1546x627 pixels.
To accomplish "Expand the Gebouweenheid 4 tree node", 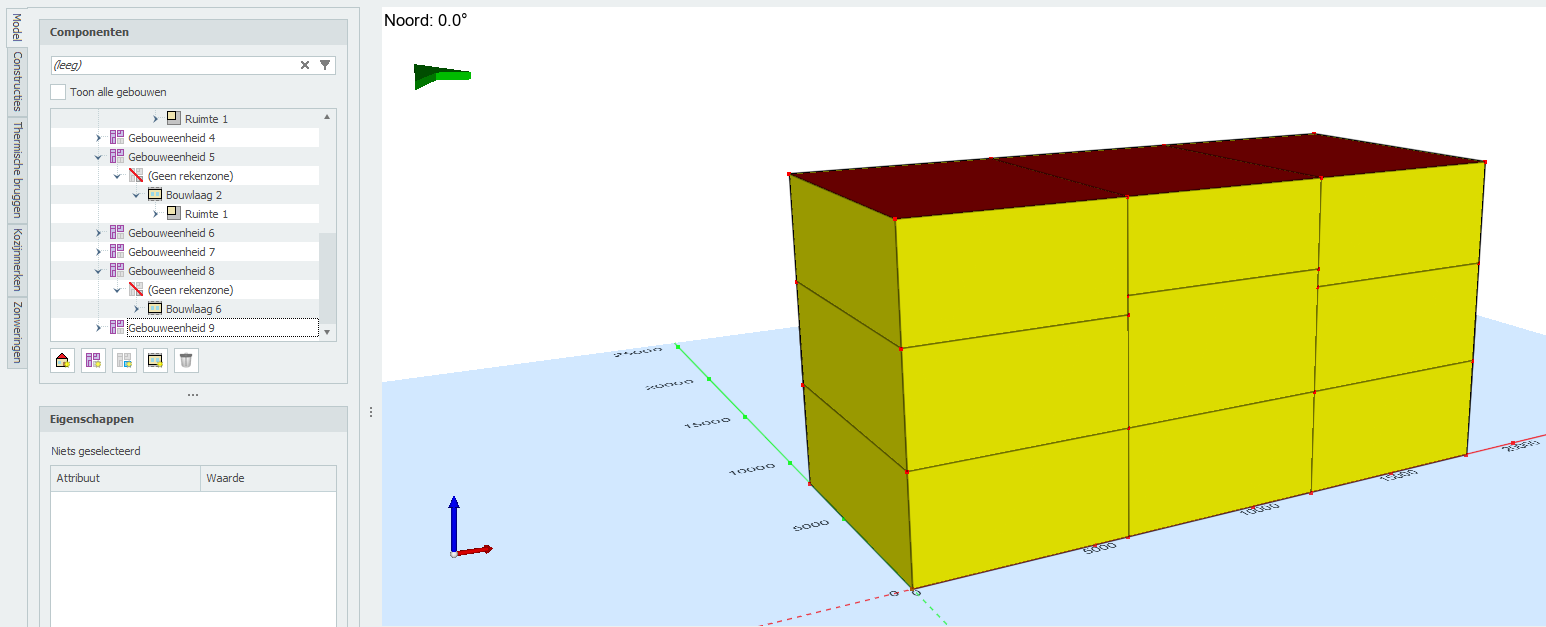I will coord(98,138).
